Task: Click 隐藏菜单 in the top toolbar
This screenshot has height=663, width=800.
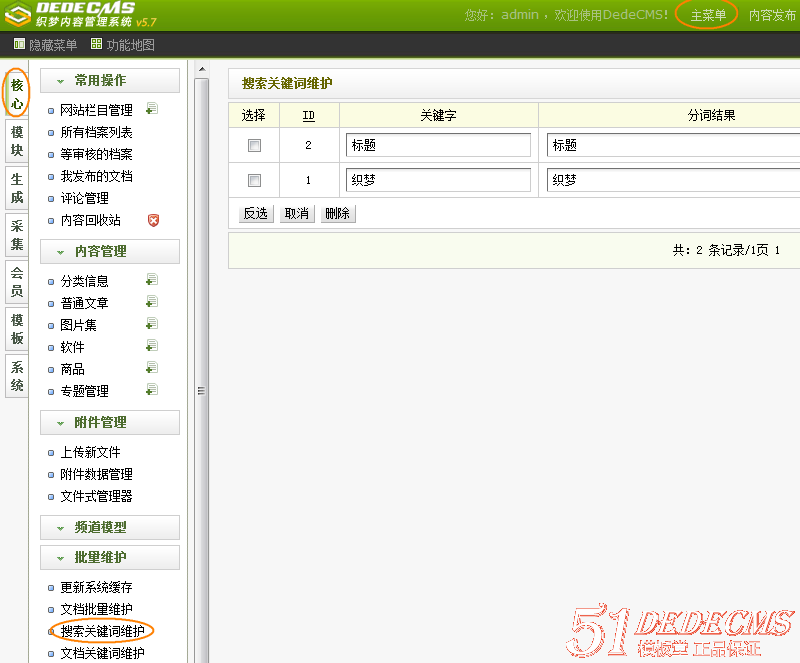Action: point(45,45)
